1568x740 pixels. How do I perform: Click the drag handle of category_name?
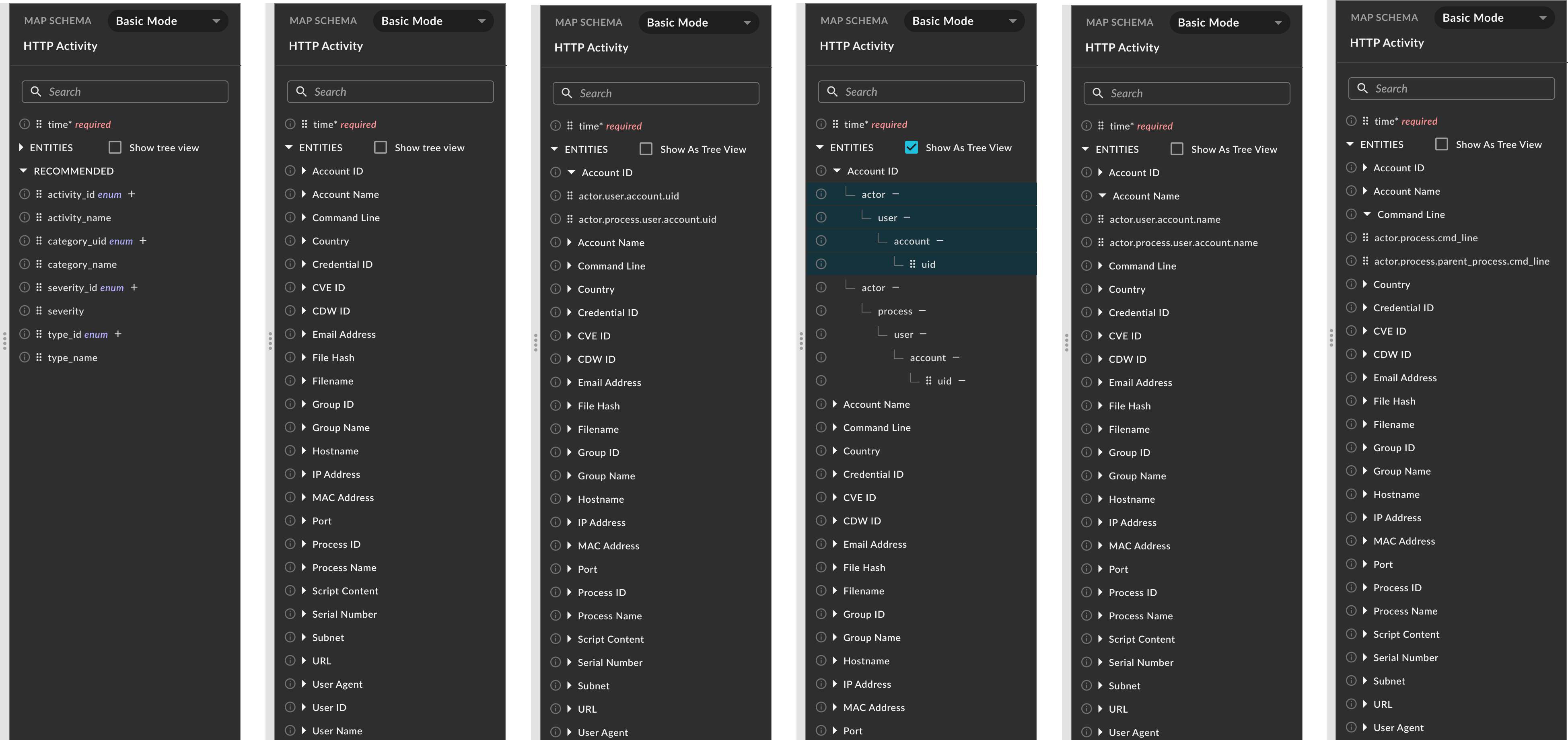point(39,264)
